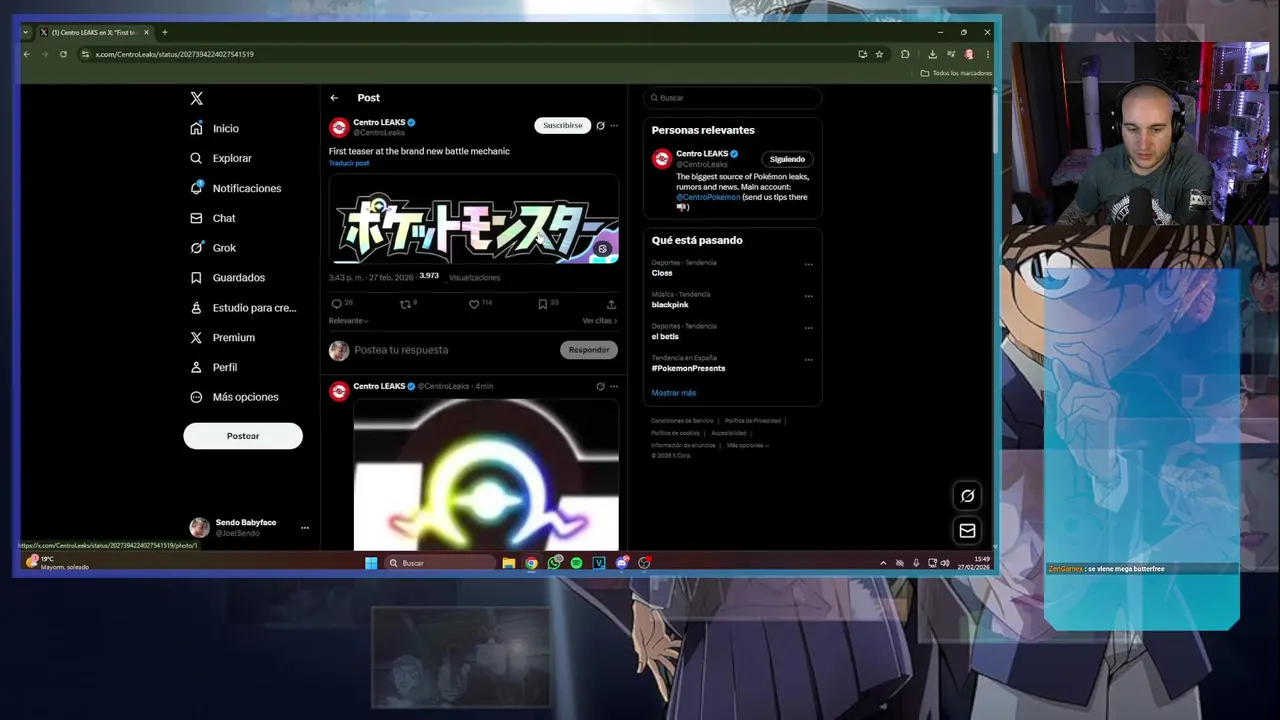1280x720 pixels.
Task: Open Grok from the sidebar
Action: (x=213, y=248)
